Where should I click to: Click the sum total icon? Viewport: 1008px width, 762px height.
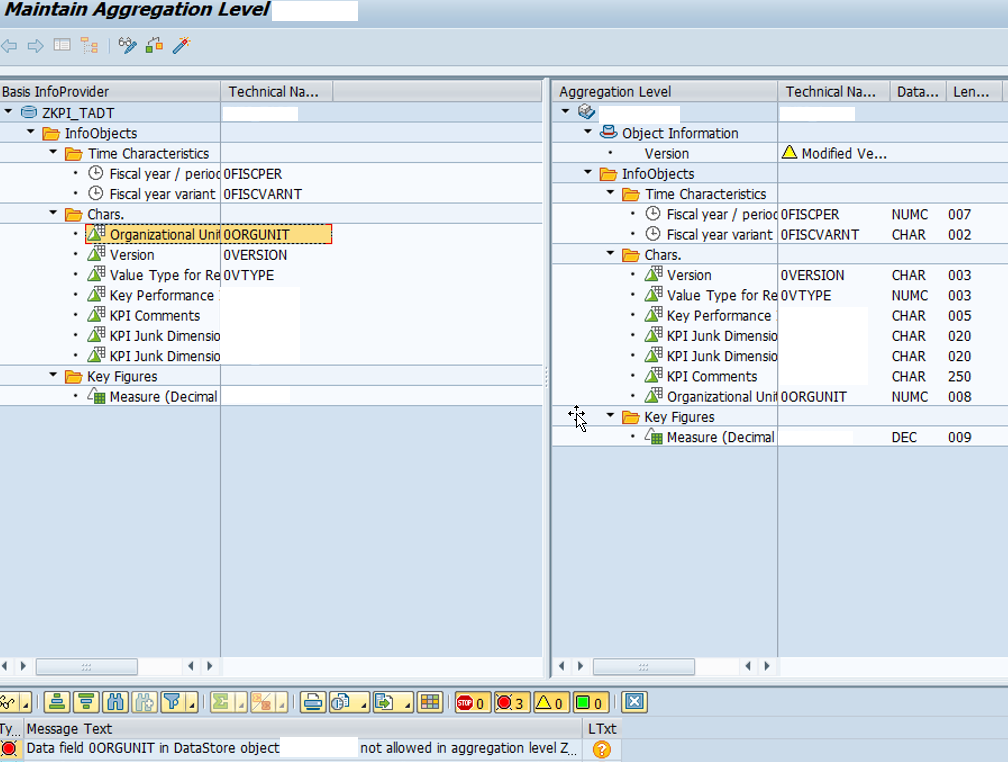(x=221, y=702)
